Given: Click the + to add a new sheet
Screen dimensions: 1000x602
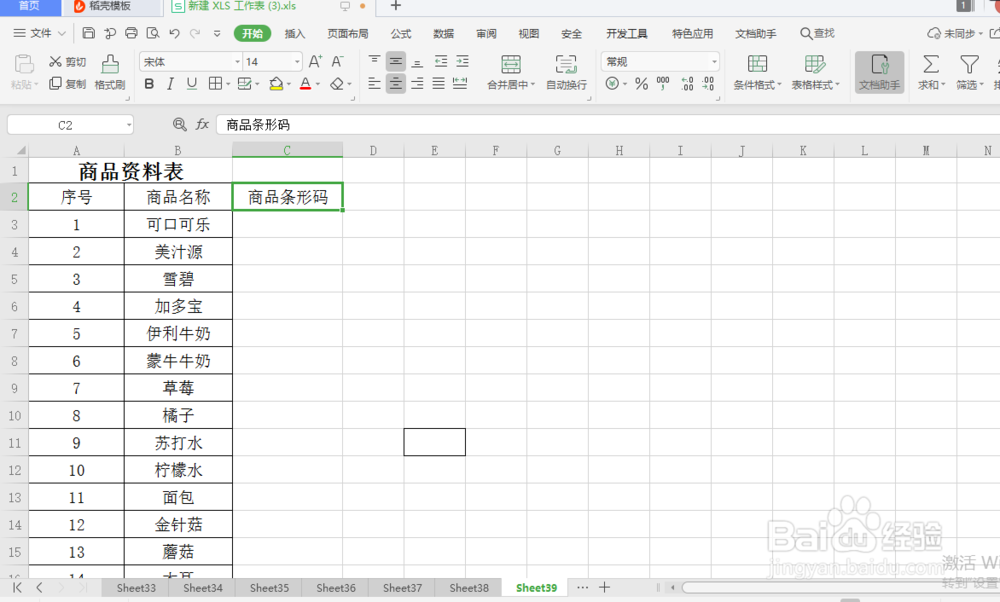Looking at the screenshot, I should click(x=605, y=588).
